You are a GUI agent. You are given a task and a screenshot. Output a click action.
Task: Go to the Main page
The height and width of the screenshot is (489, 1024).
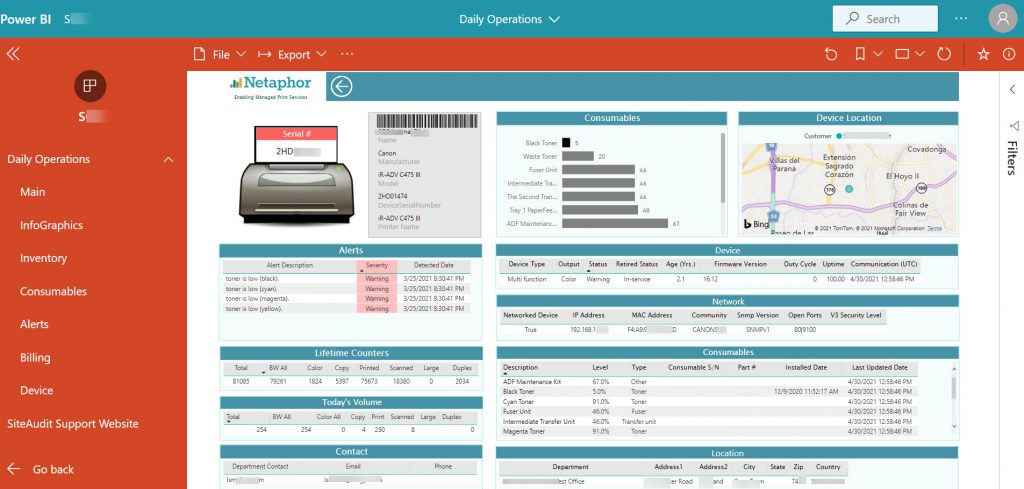click(x=33, y=192)
